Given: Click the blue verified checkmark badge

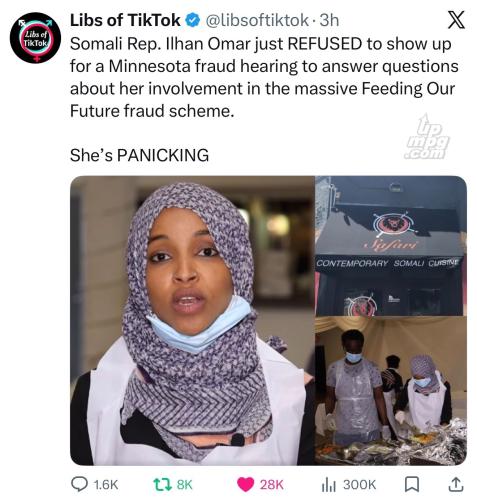Looking at the screenshot, I should tap(193, 21).
